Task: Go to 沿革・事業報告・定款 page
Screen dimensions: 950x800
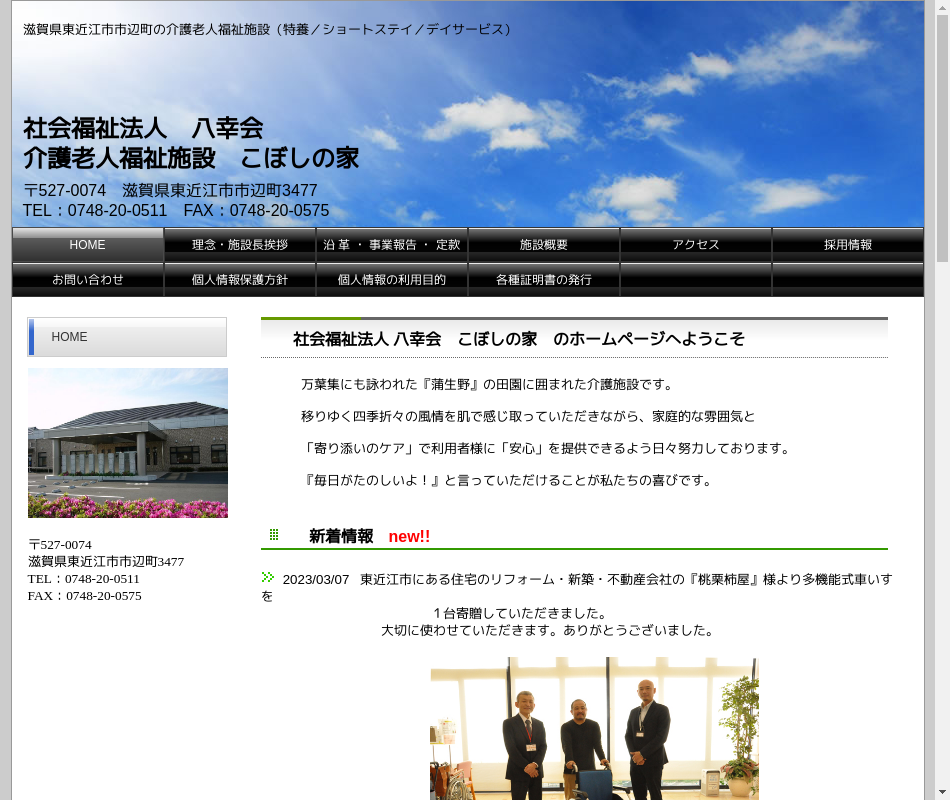Action: tap(392, 245)
